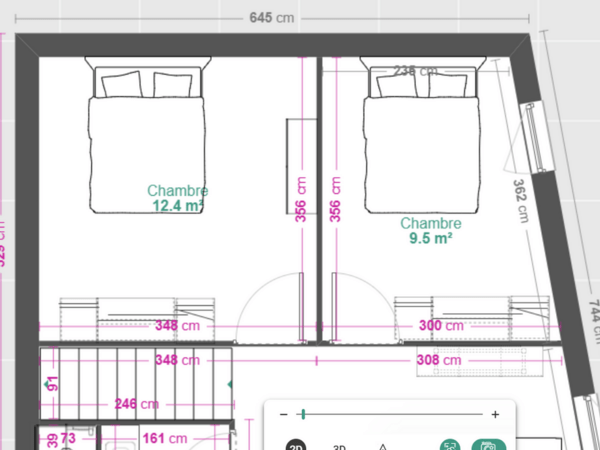
Task: Select the left bedroom door swing
Action: coord(270,308)
